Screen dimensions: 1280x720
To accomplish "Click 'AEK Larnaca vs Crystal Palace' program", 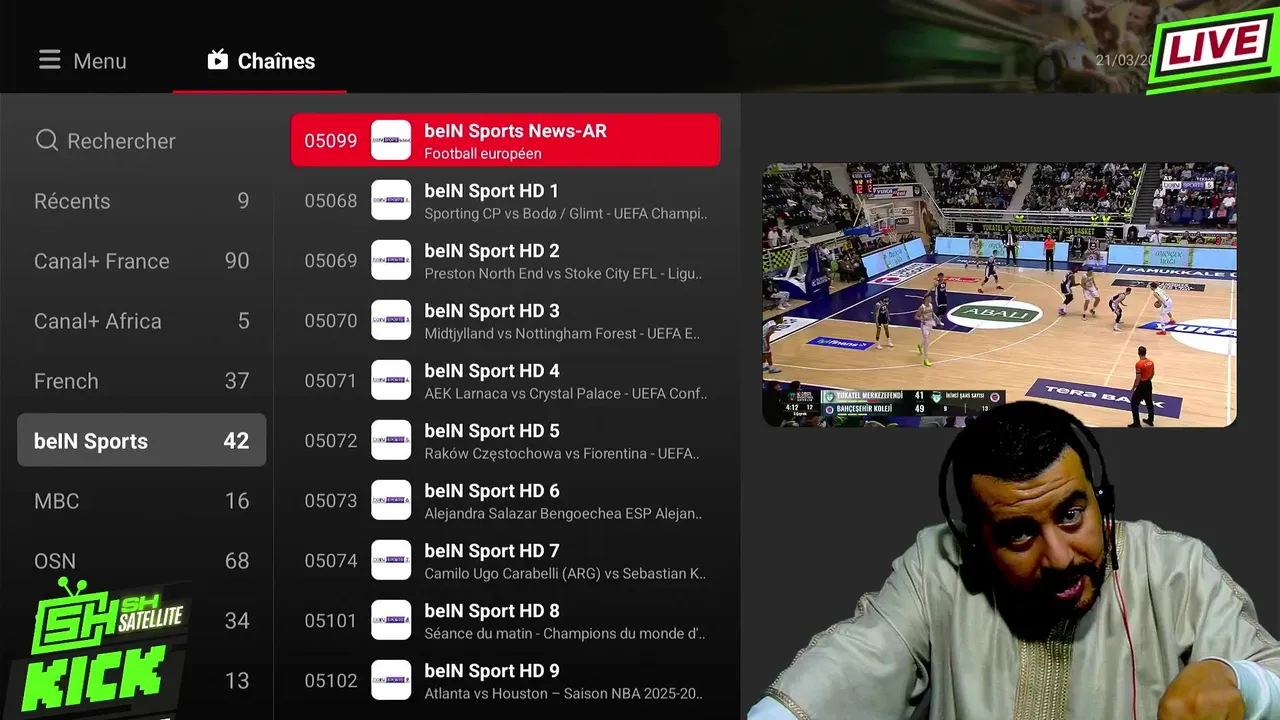I will pos(566,394).
